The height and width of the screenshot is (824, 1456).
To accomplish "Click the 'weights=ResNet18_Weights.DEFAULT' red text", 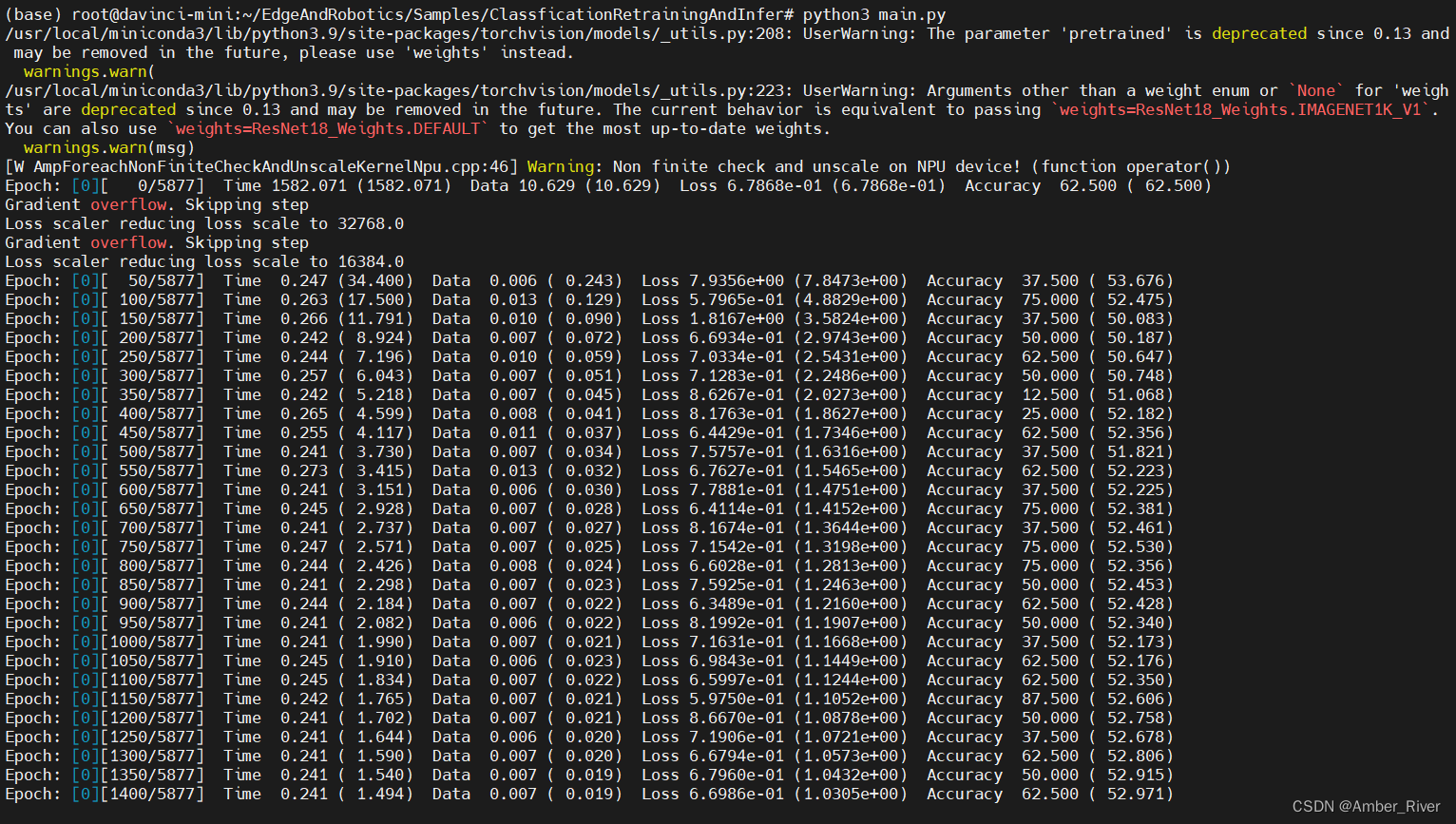I will point(328,128).
